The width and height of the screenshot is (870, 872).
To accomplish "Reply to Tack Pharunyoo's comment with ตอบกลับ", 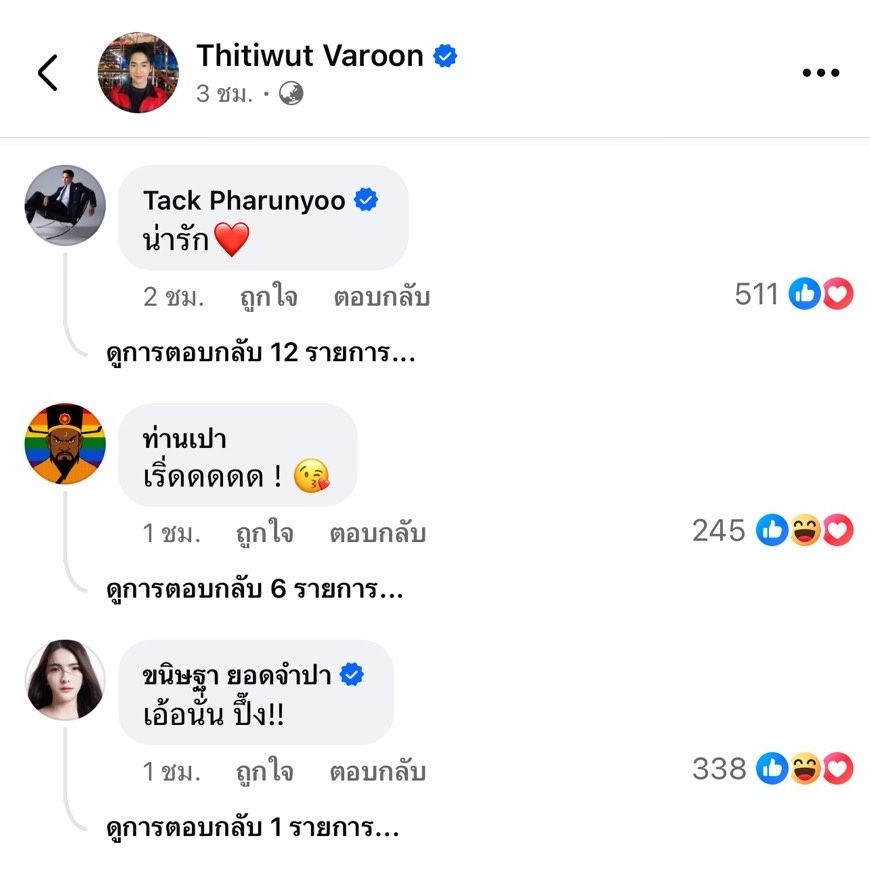I will pyautogui.click(x=382, y=296).
